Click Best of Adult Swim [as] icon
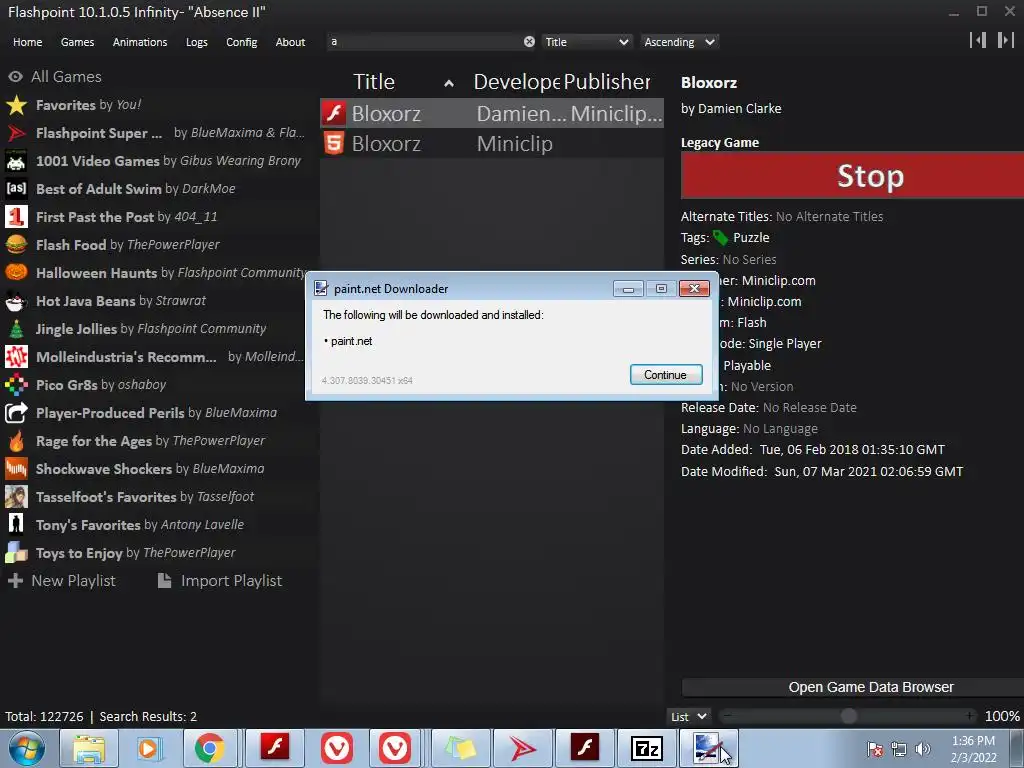1024x768 pixels. 16,189
